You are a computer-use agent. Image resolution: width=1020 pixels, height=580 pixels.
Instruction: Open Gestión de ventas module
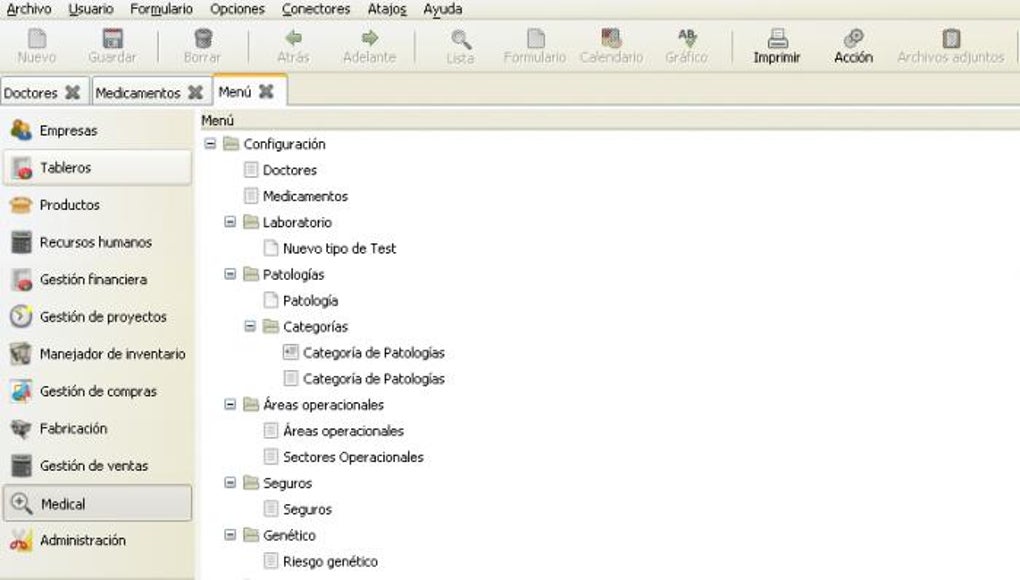pyautogui.click(x=98, y=466)
